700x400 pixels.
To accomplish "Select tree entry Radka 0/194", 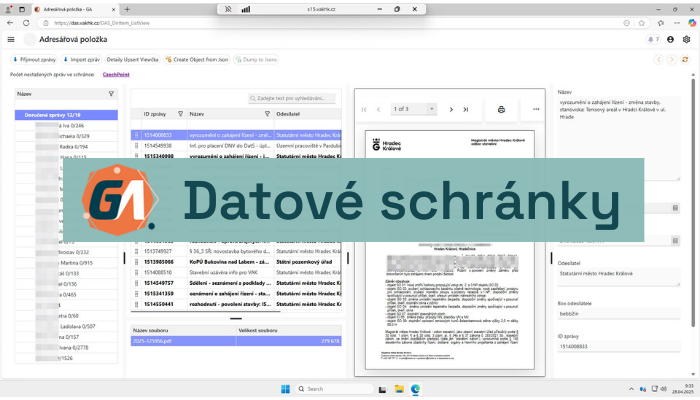I will 67,146.
